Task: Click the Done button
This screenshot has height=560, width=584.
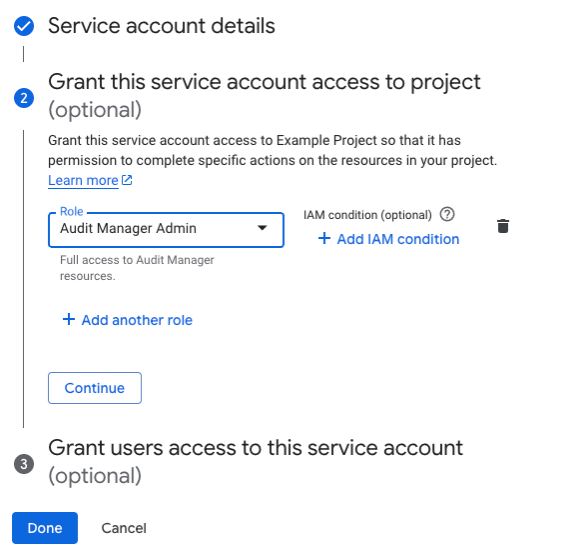Action: click(x=45, y=528)
